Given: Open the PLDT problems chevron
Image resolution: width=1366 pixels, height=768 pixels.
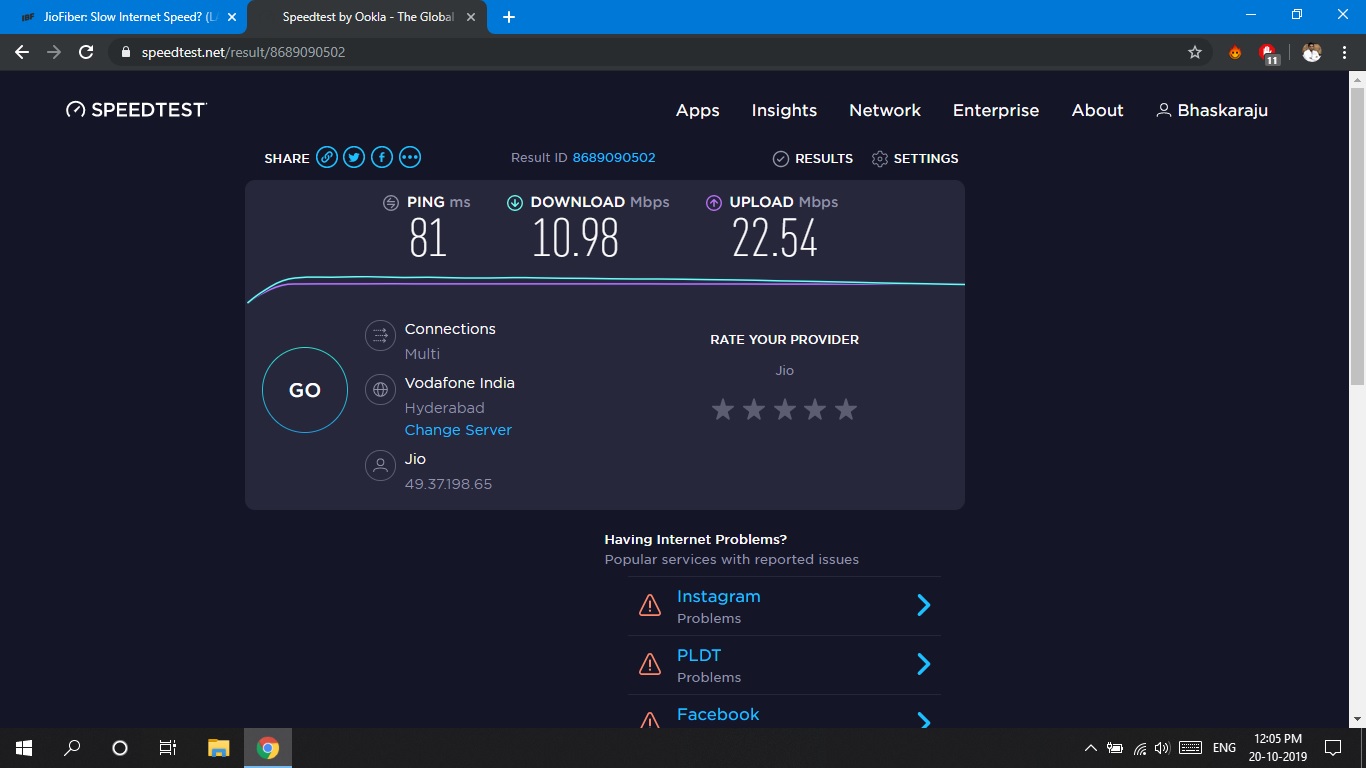Looking at the screenshot, I should tap(924, 664).
